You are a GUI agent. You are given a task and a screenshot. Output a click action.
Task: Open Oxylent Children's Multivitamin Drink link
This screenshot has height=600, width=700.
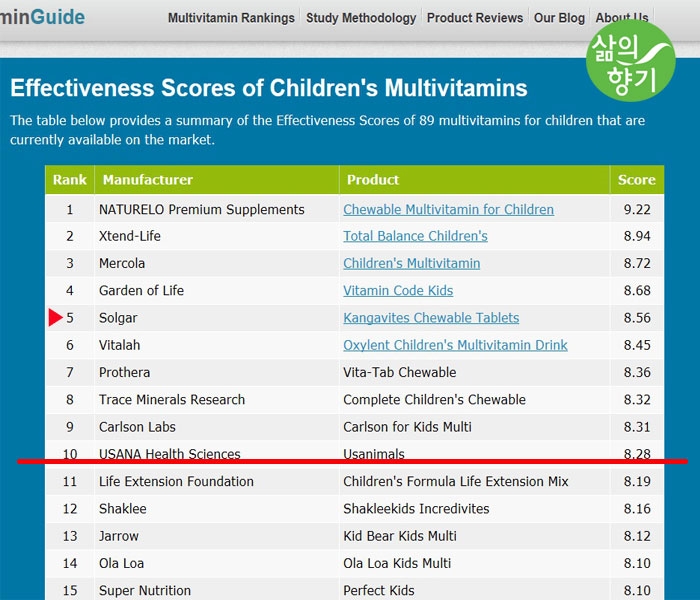[x=455, y=345]
